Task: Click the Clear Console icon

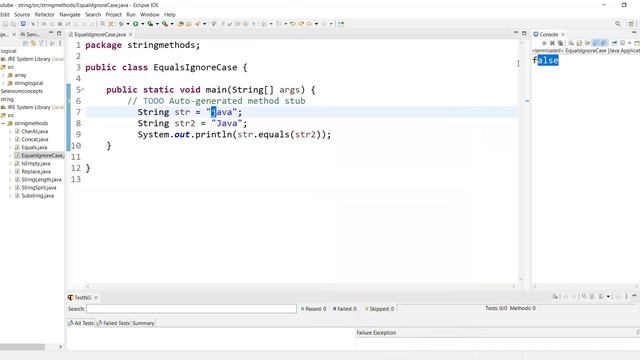Action: (571, 43)
